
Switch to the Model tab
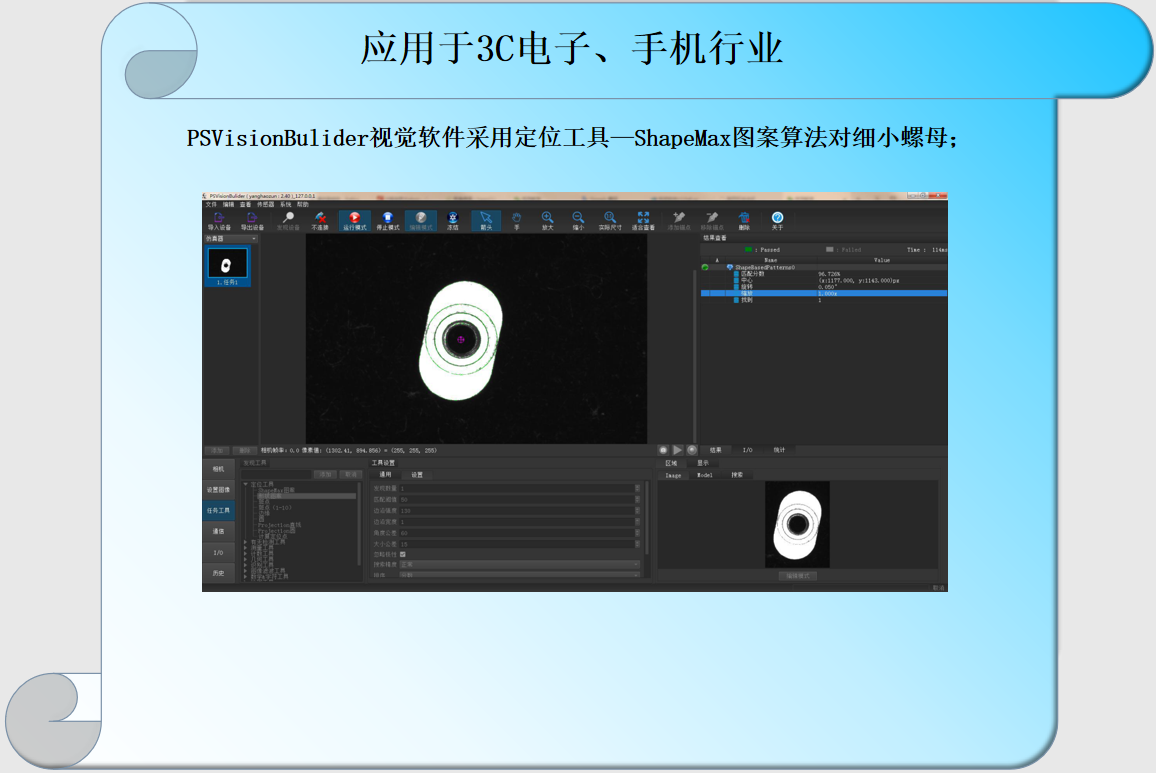(x=705, y=475)
